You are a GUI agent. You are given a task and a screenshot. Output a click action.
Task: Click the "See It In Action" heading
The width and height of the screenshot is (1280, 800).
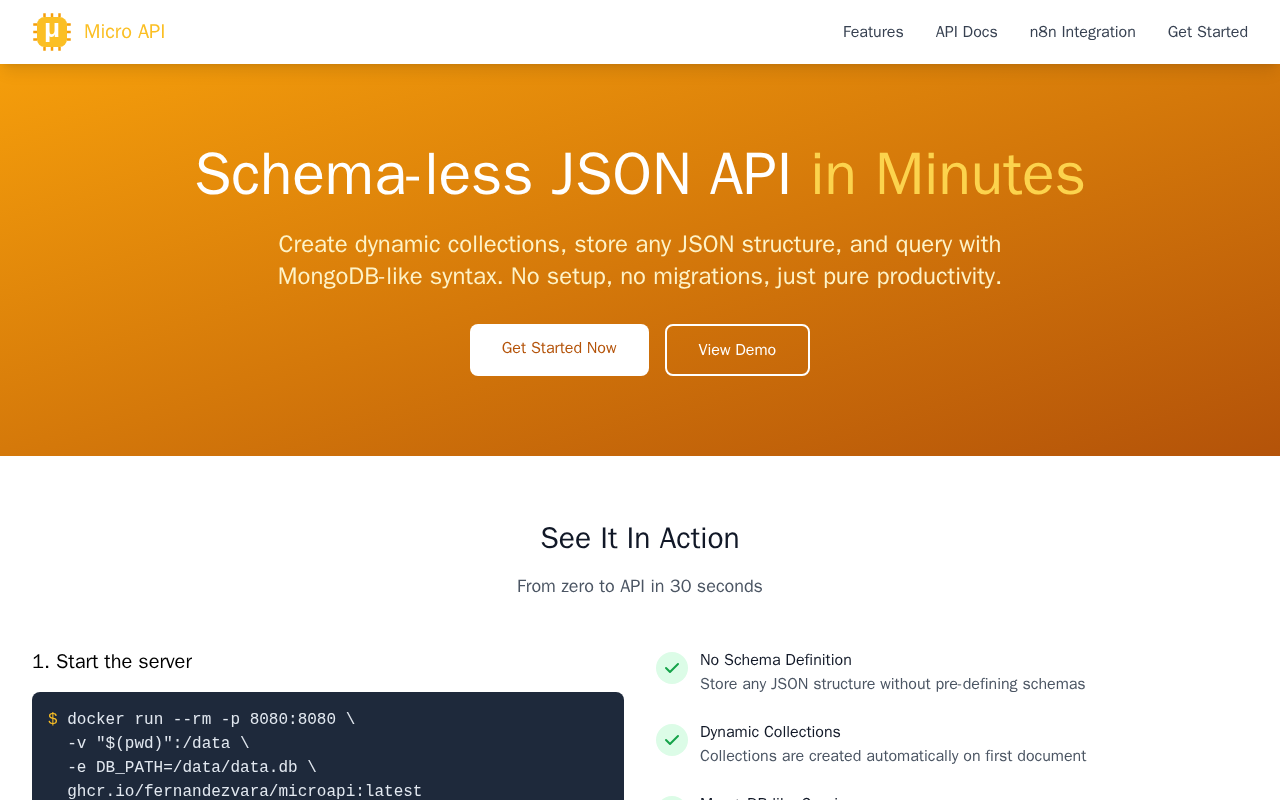(640, 538)
